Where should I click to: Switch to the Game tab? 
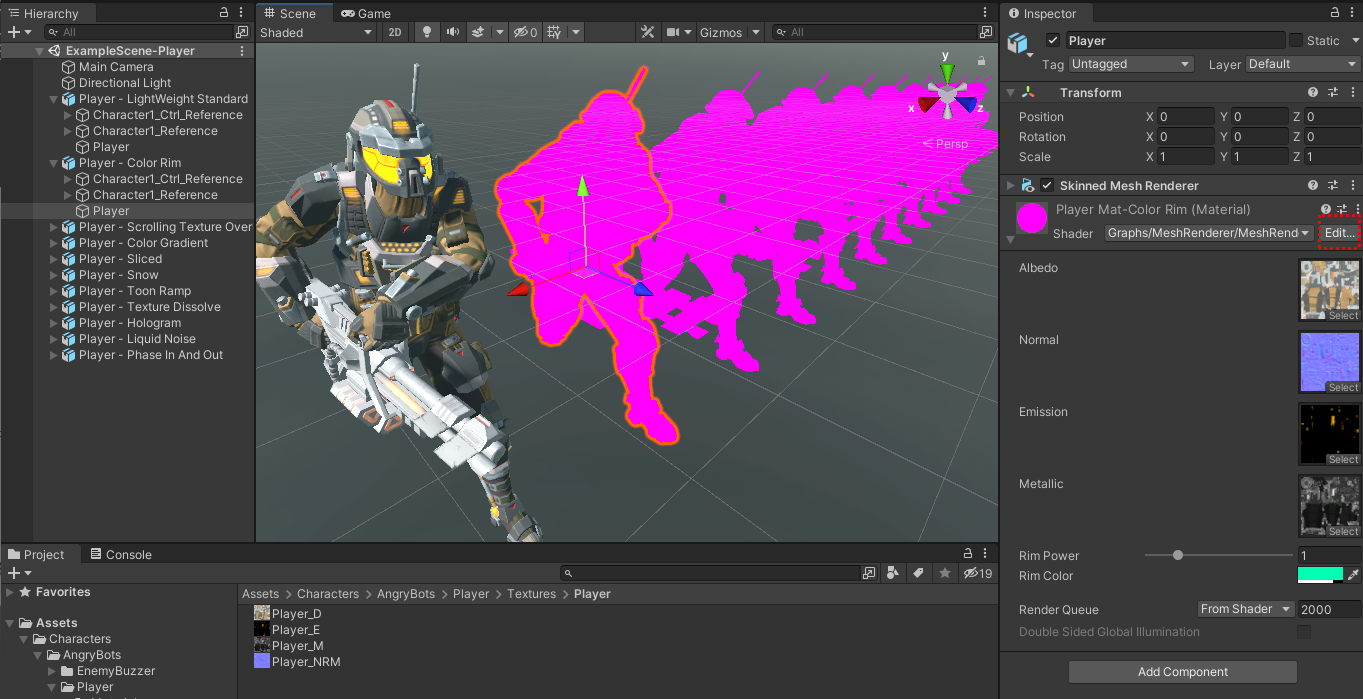pos(365,13)
